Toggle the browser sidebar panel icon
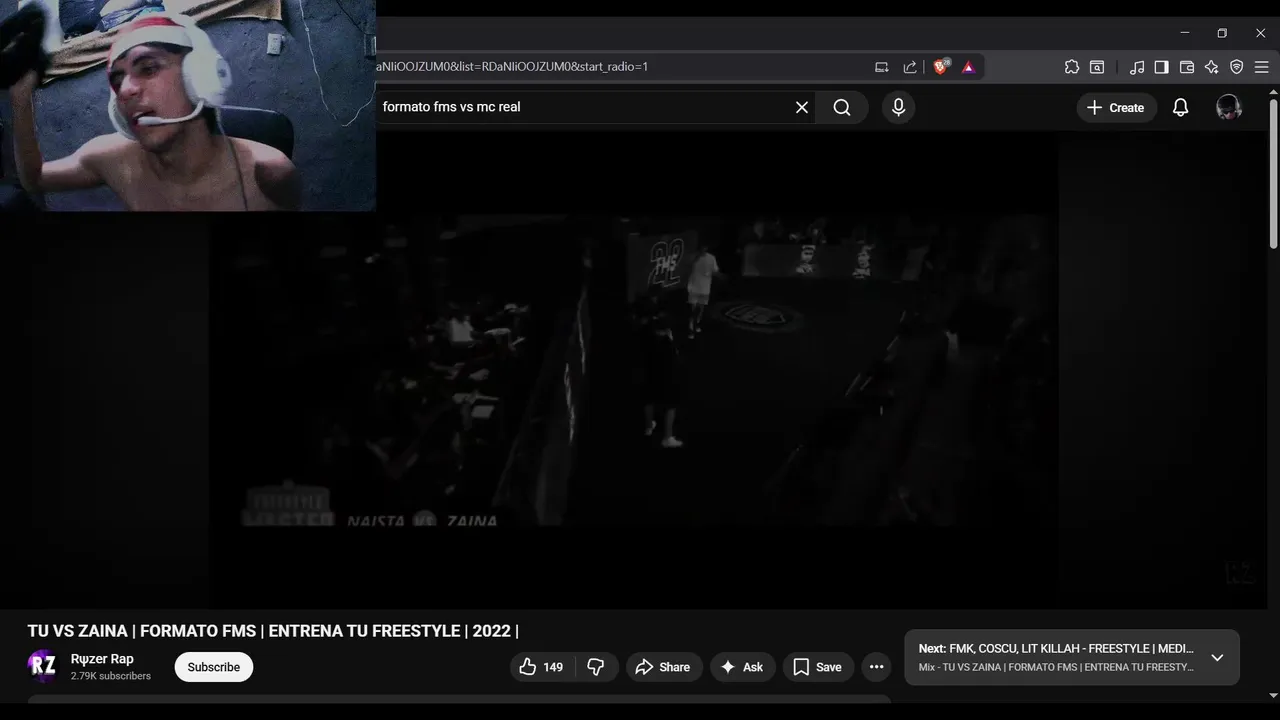Viewport: 1280px width, 720px height. pos(1161,67)
